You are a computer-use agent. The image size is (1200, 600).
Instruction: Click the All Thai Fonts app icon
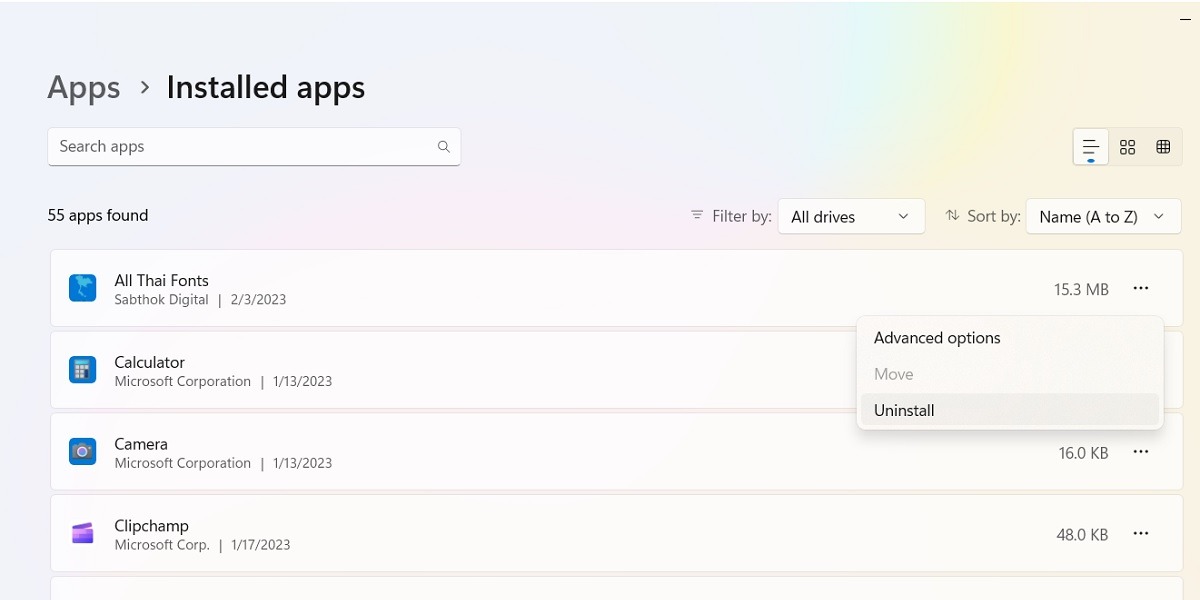click(82, 287)
